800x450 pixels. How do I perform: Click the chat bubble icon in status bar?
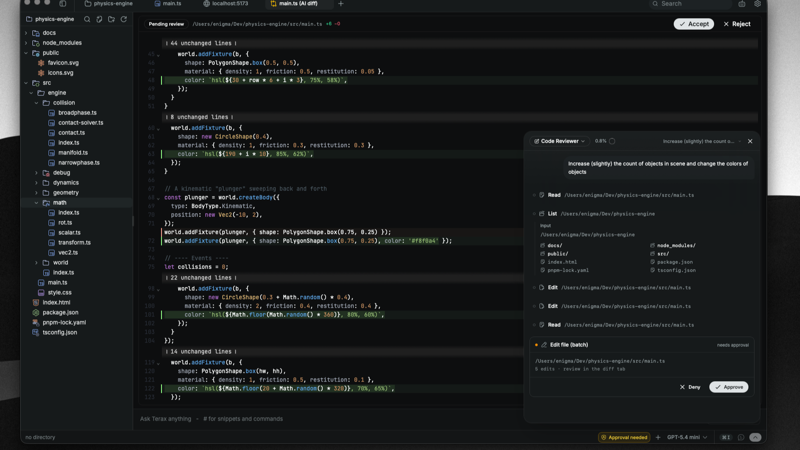click(741, 437)
